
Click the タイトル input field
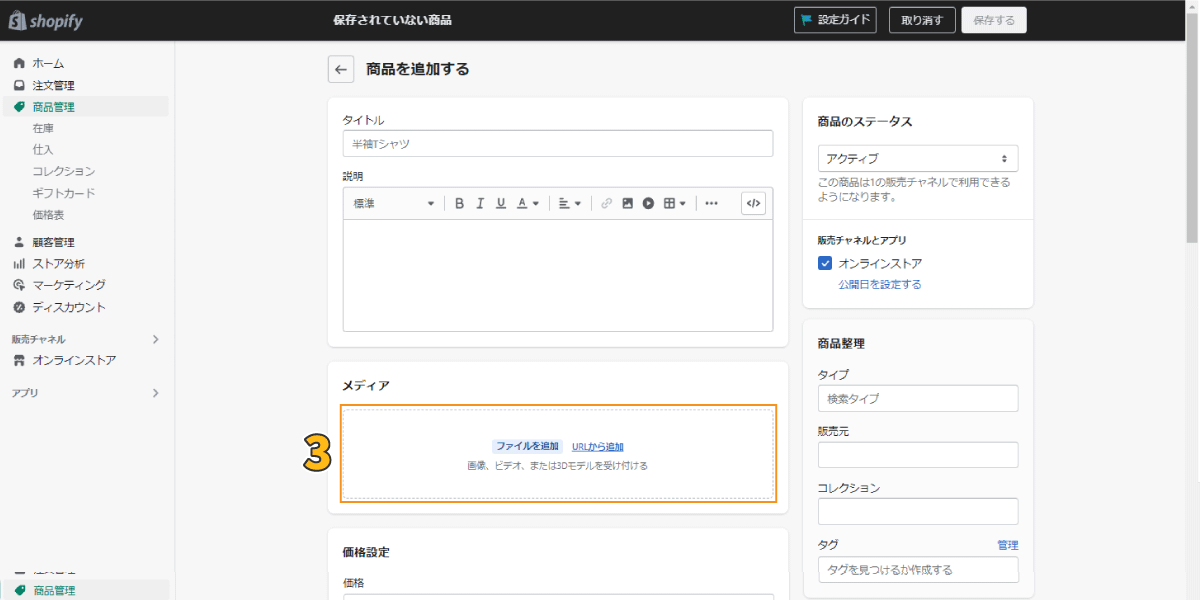pos(558,144)
